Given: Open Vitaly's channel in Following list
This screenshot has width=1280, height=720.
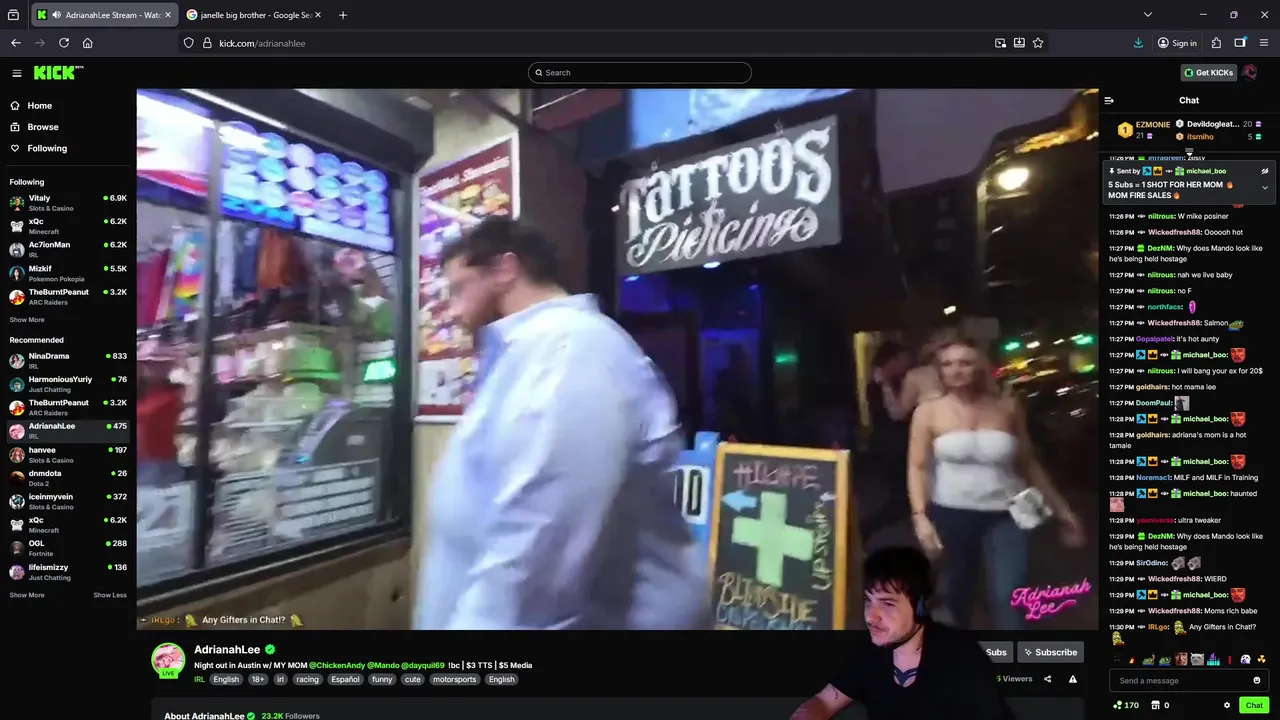Looking at the screenshot, I should point(68,202).
